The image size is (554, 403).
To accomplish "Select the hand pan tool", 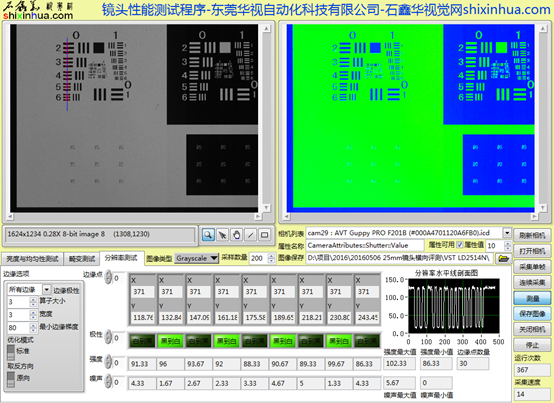I will pos(237,235).
